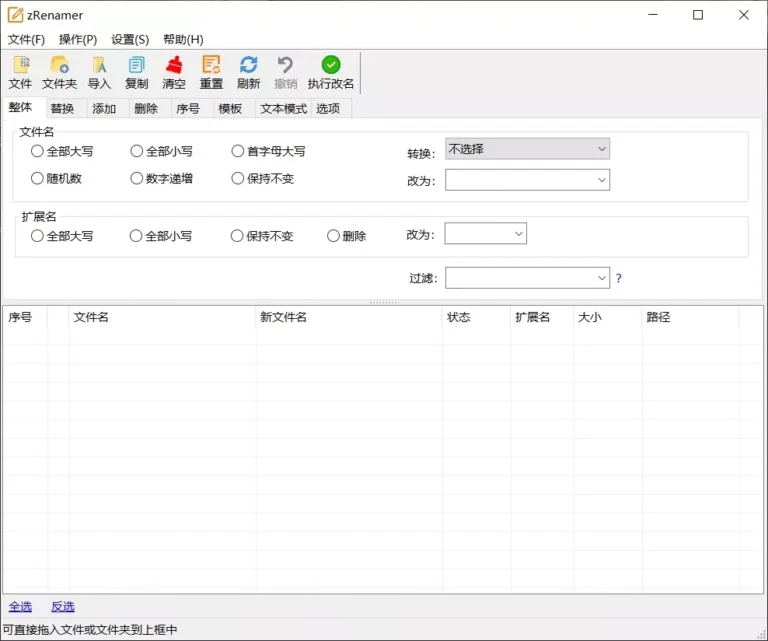The image size is (768, 641).
Task: Sort by the 扩展名 column header
Action: 542,317
